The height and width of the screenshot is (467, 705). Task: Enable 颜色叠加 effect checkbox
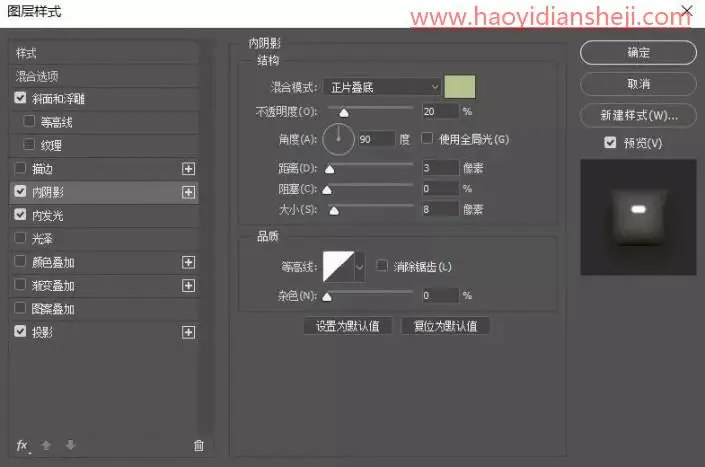click(20, 261)
